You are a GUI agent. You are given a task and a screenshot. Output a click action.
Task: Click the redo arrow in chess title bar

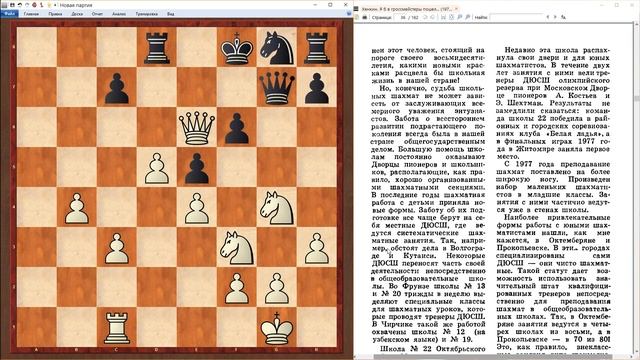27,5
